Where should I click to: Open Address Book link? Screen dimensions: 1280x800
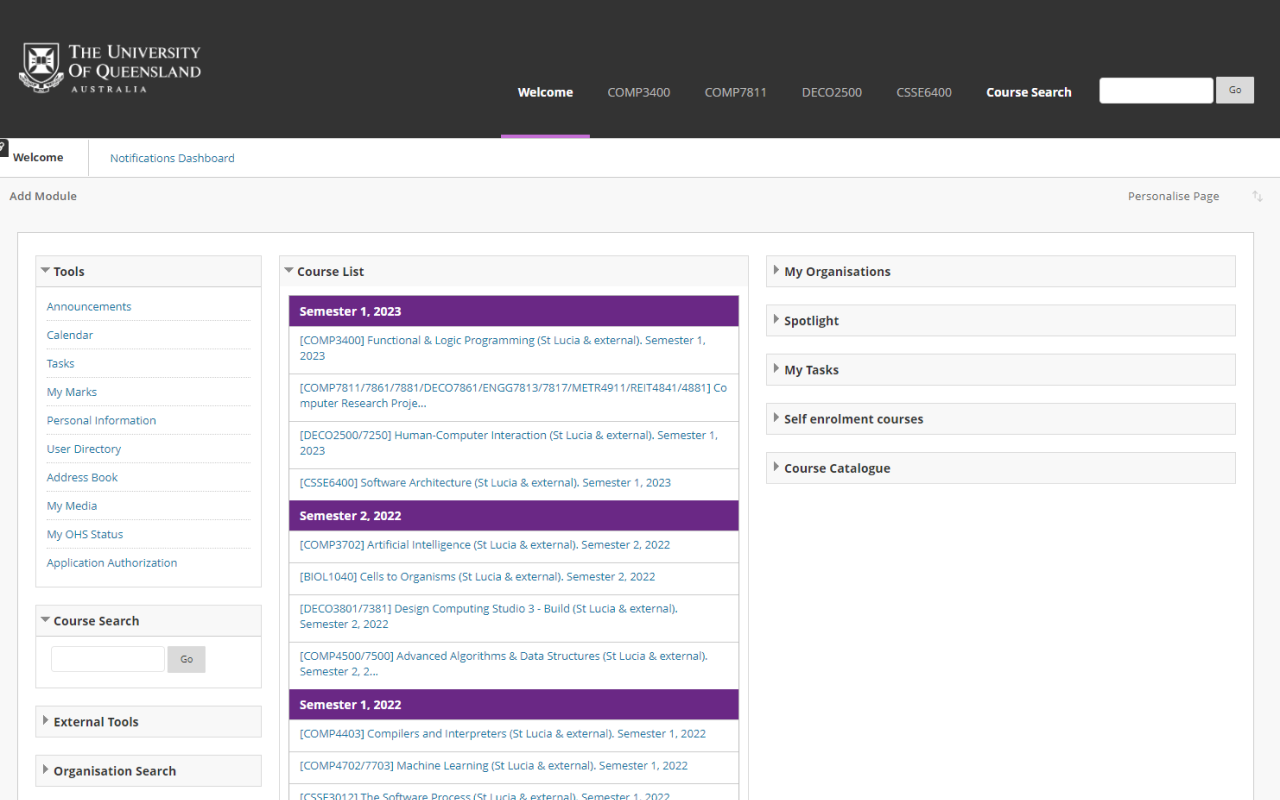82,478
